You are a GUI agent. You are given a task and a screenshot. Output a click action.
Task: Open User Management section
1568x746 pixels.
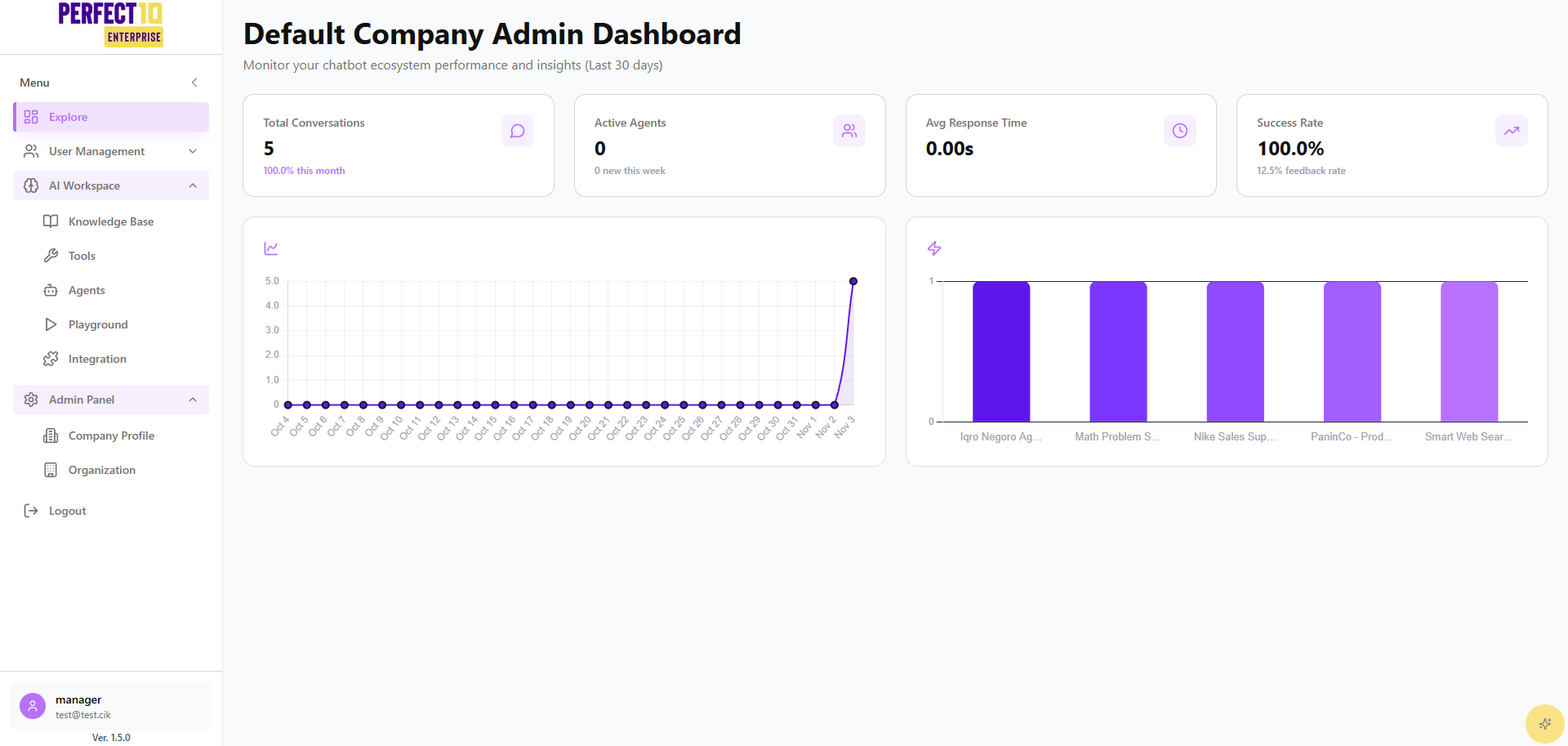pos(111,151)
